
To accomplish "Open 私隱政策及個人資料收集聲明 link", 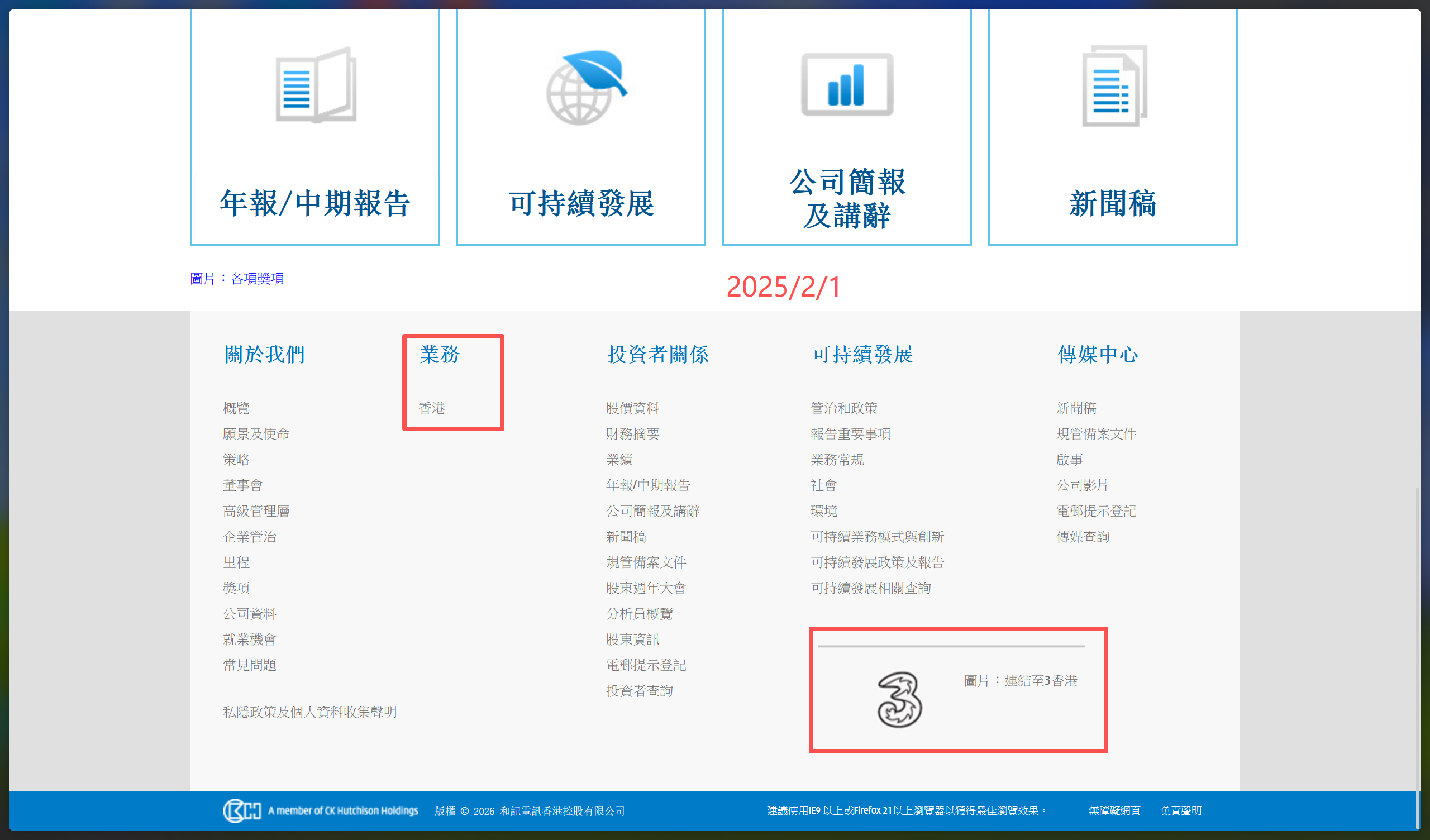I will tap(310, 712).
